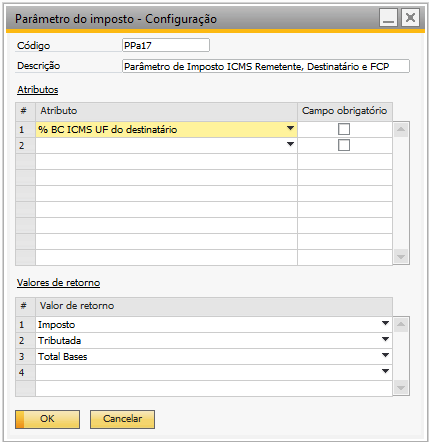429x442 pixels.
Task: Click Atributos table scroll up arrow
Action: pyautogui.click(x=401, y=129)
